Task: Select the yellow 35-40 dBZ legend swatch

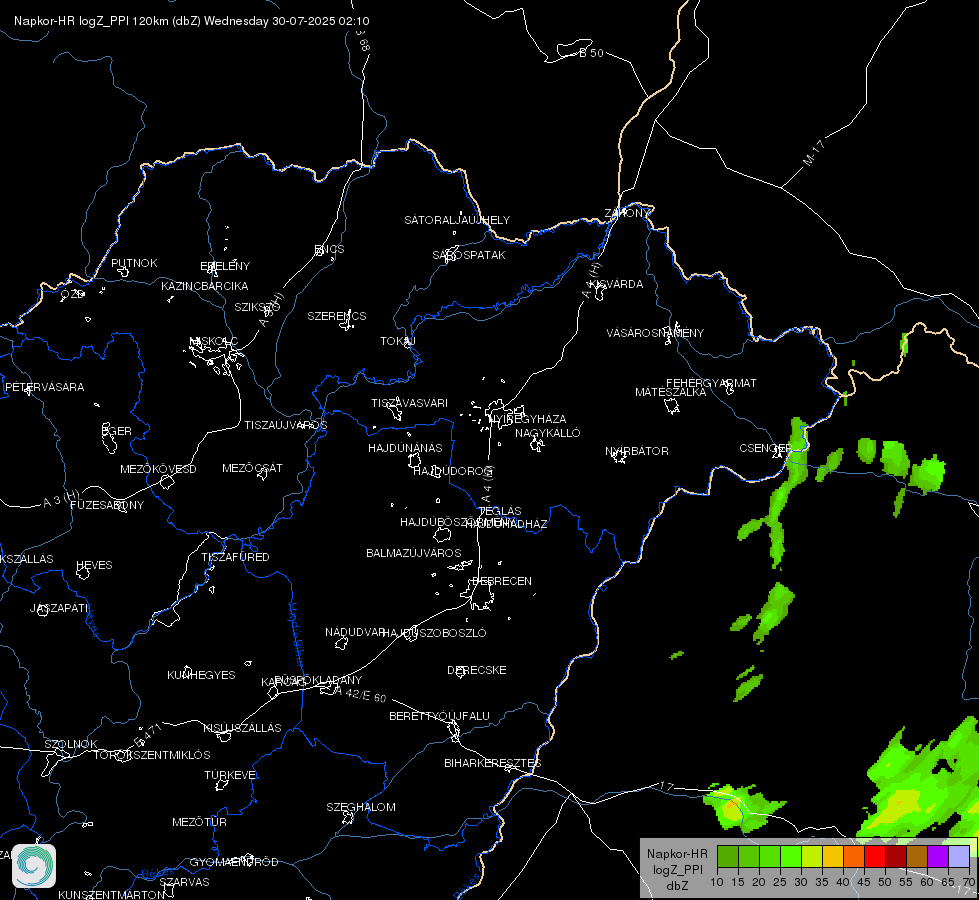Action: [x=833, y=856]
